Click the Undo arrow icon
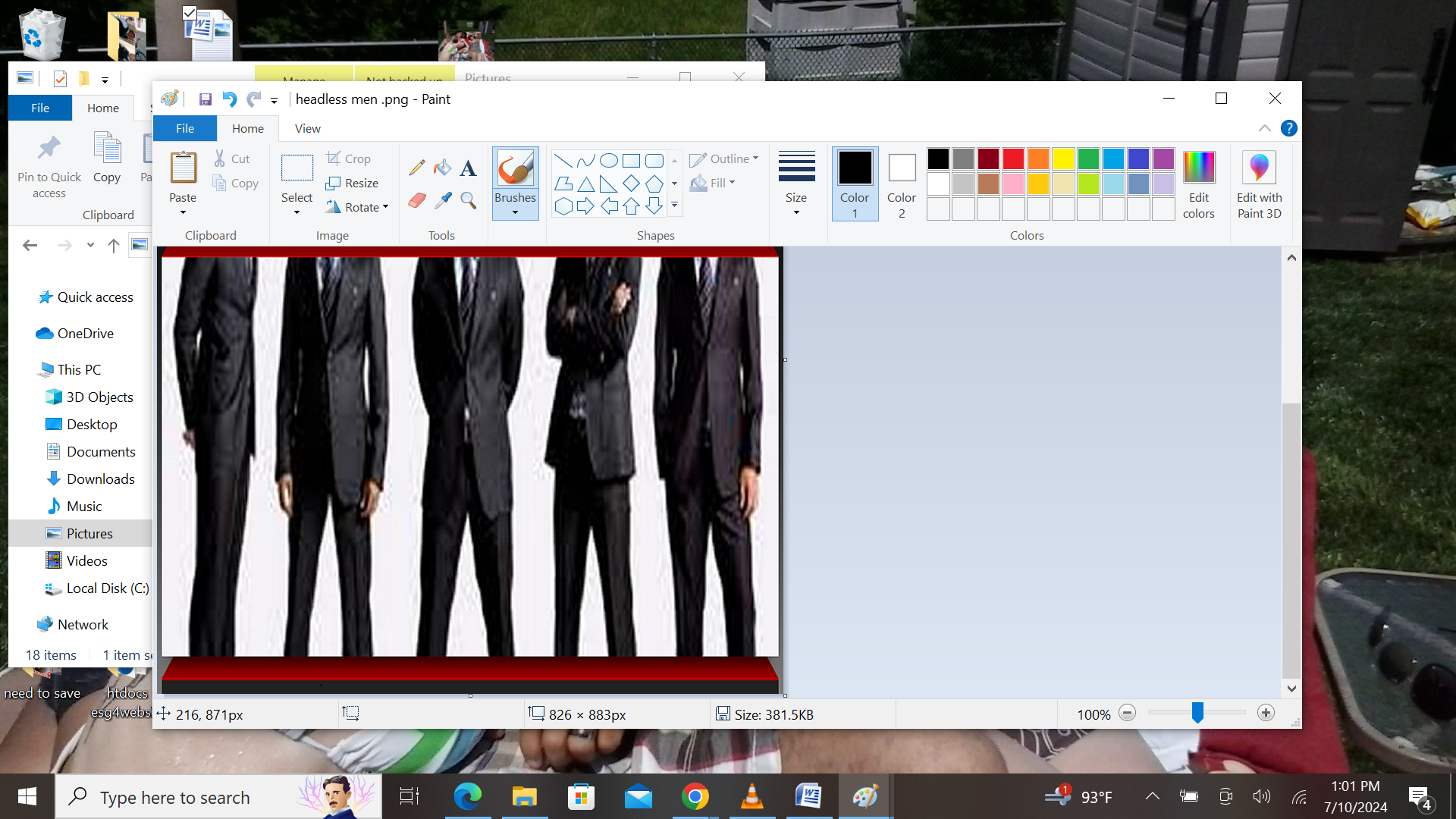 pos(229,99)
